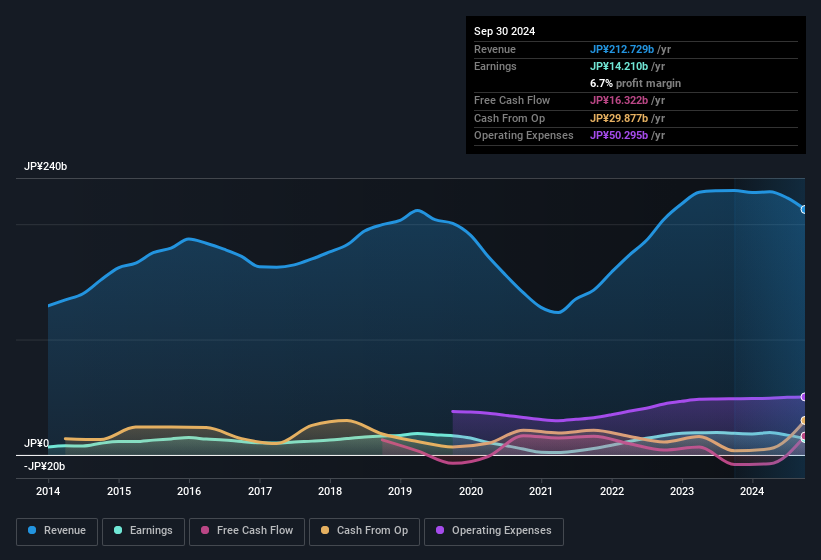Screen dimensions: 821x560
Task: Click the JP¥50.295b operating expenses value
Action: (x=619, y=135)
